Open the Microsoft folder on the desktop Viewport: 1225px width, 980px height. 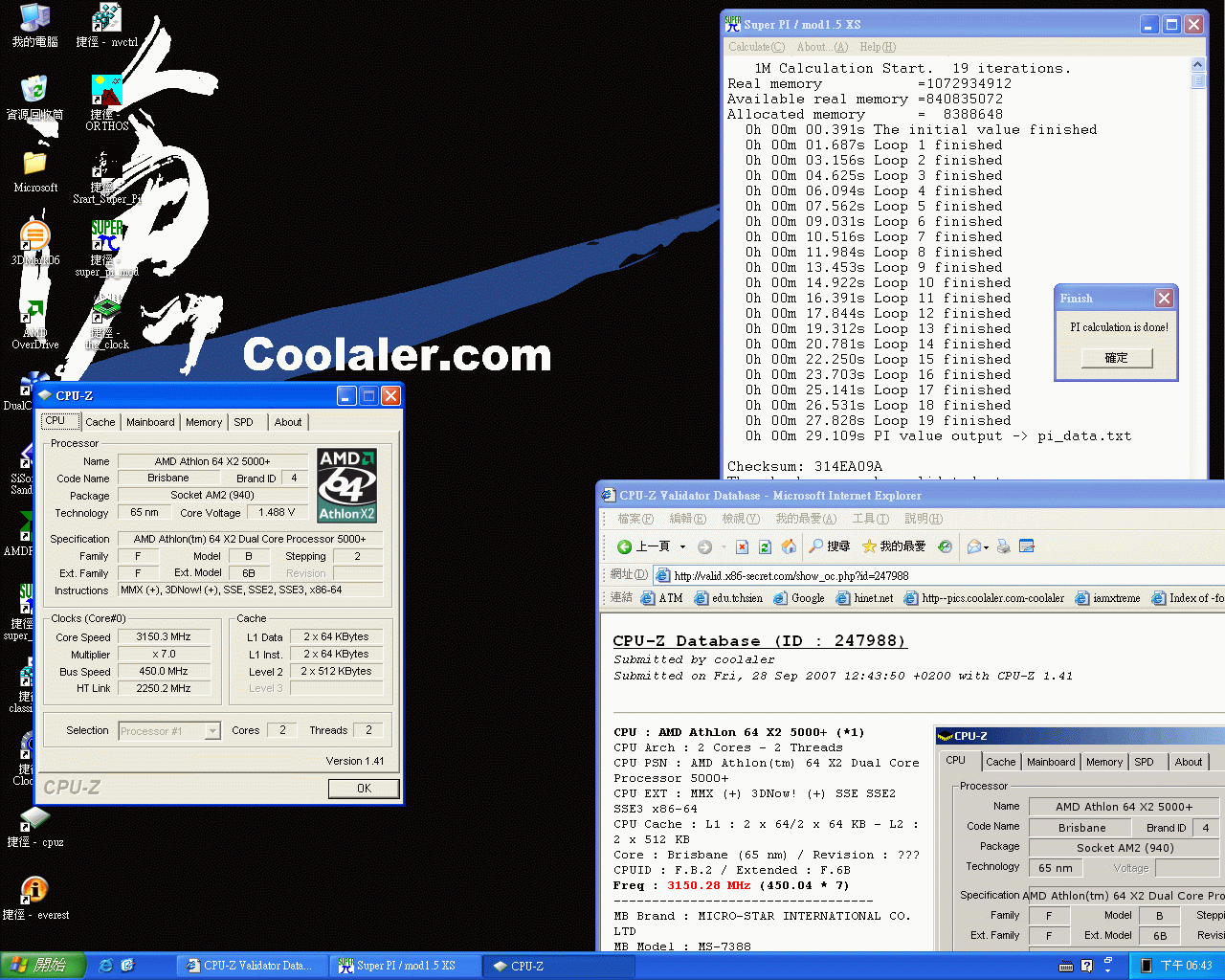coord(34,170)
